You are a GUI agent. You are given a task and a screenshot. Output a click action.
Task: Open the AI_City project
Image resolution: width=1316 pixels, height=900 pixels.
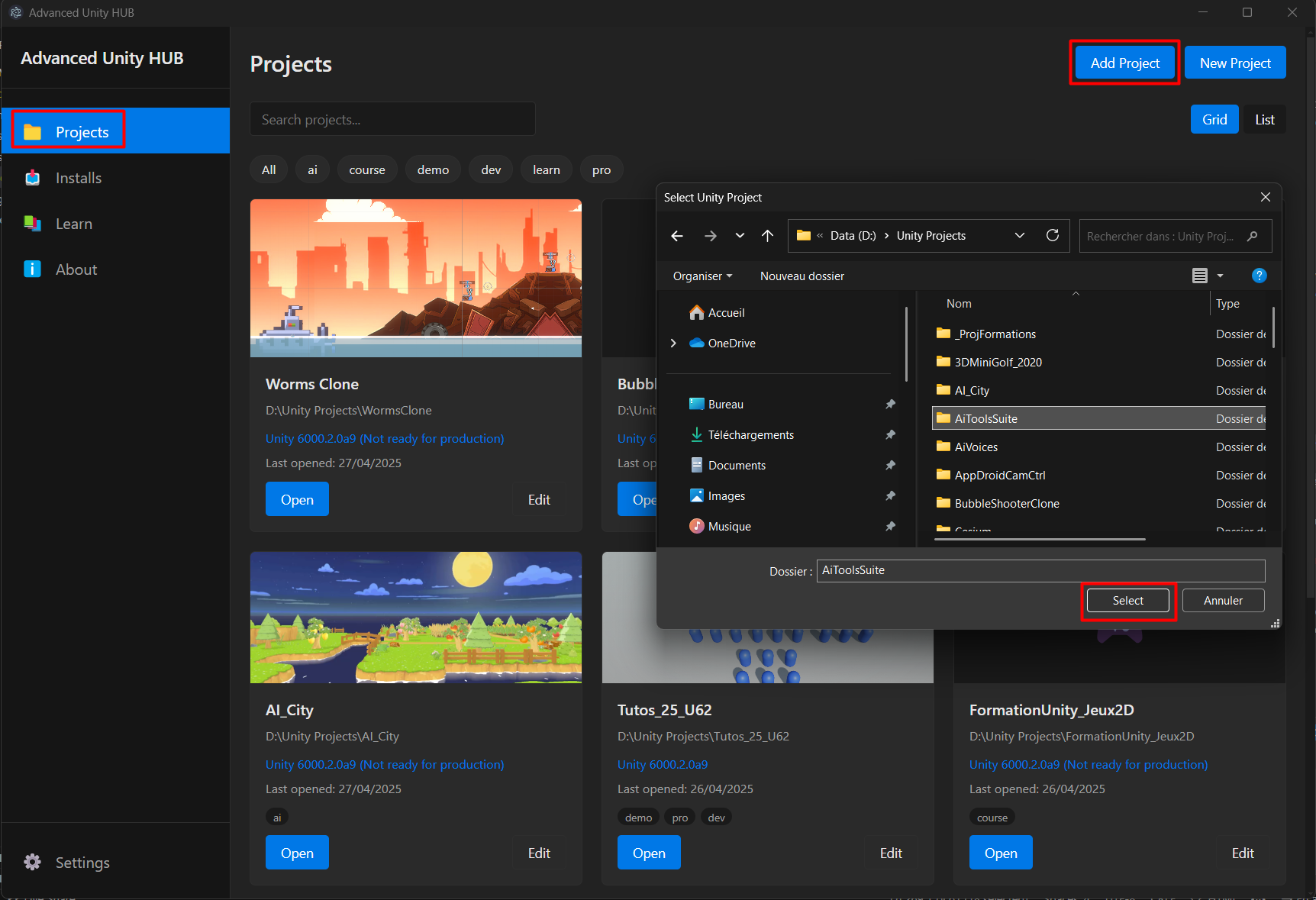click(x=297, y=853)
